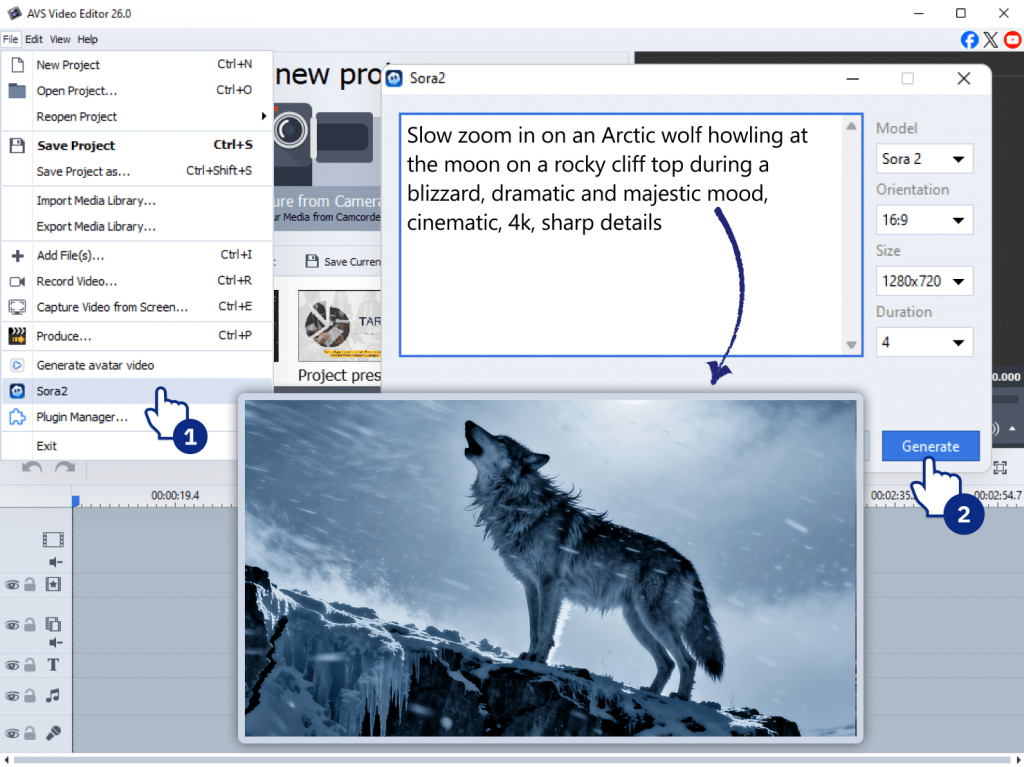Click prompt box scroll-up arrow
The width and height of the screenshot is (1024, 767).
click(x=851, y=126)
